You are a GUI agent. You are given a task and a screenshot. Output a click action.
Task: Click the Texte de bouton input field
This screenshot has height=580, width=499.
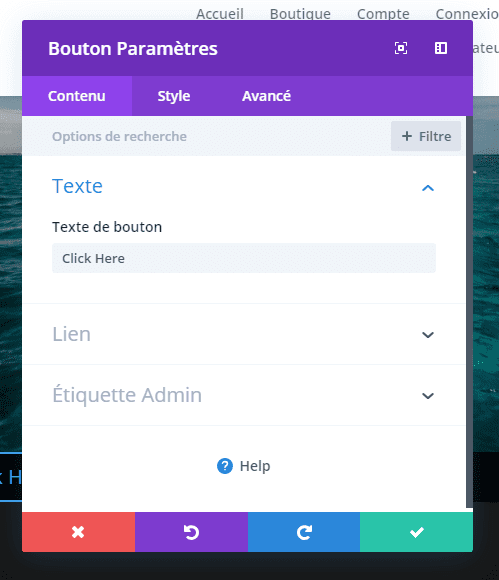coord(244,258)
